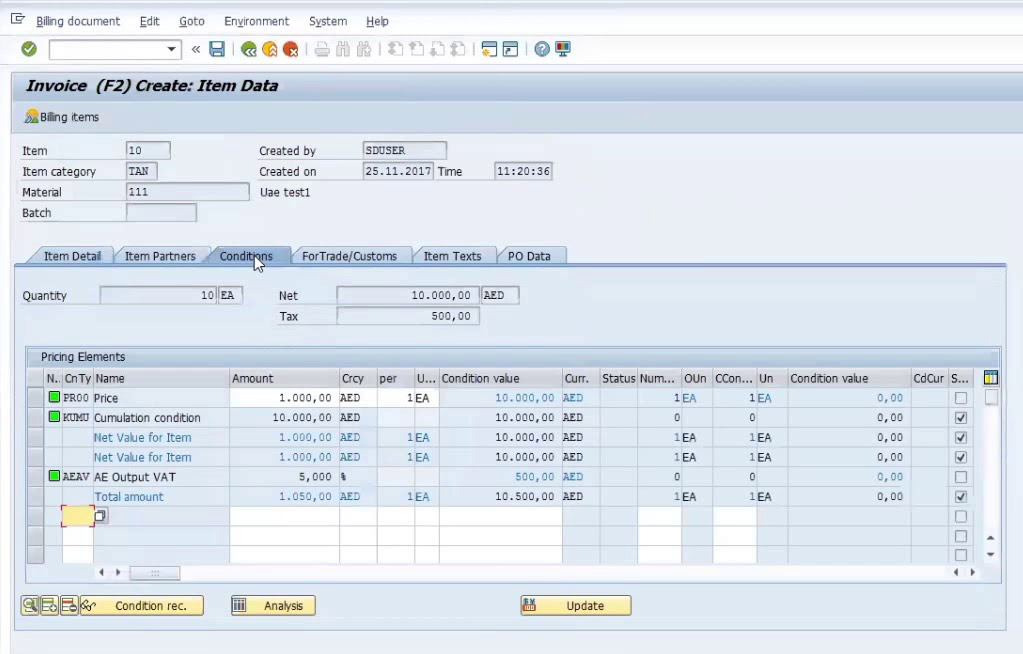Click the command input field
This screenshot has height=654, width=1023.
click(107, 49)
